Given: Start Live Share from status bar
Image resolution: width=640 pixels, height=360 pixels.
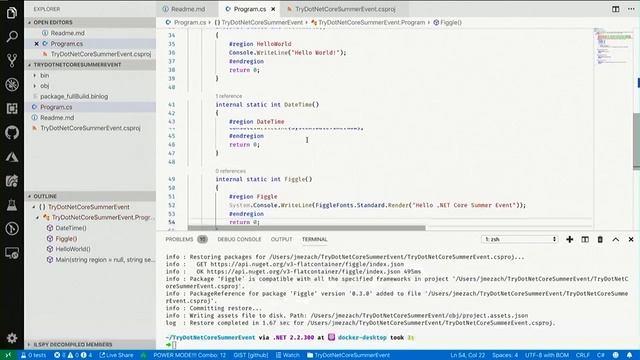Looking at the screenshot, I should pos(116,355).
